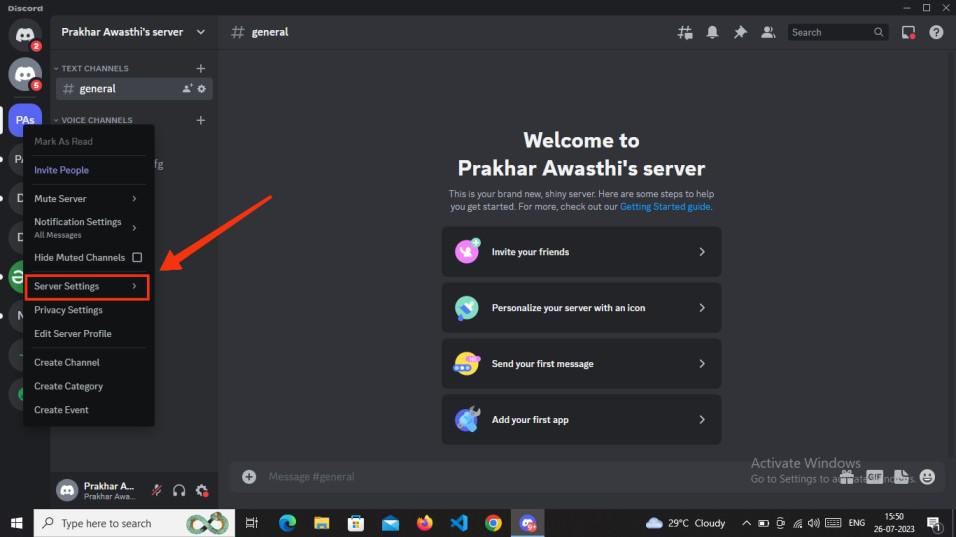Open GIF picker
956x537 pixels.
coord(874,477)
